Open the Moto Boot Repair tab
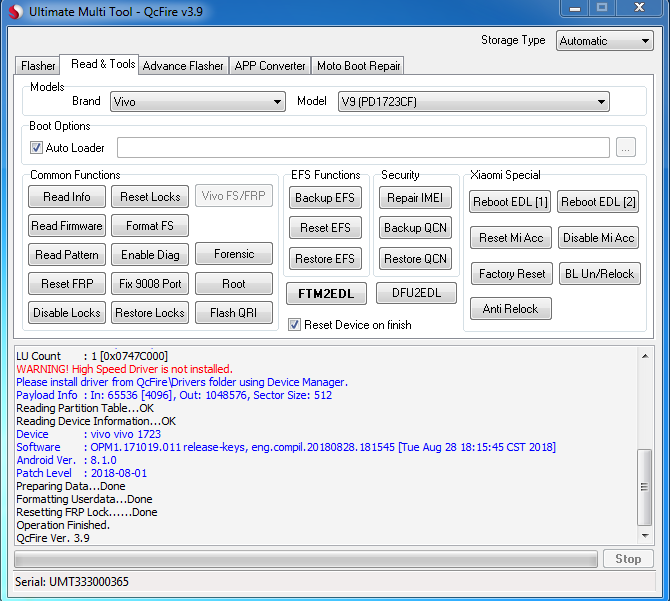The height and width of the screenshot is (601, 670). click(358, 66)
